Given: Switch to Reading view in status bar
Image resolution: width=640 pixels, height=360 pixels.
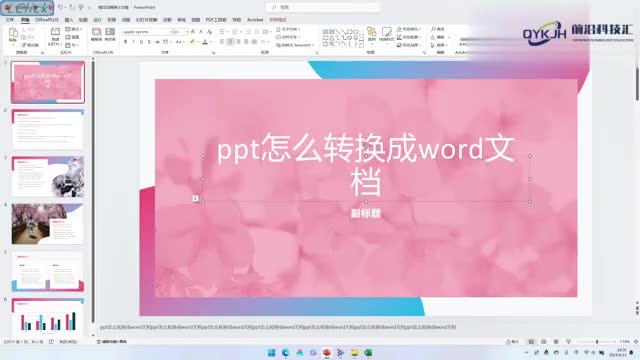Looking at the screenshot, I should pos(556,341).
